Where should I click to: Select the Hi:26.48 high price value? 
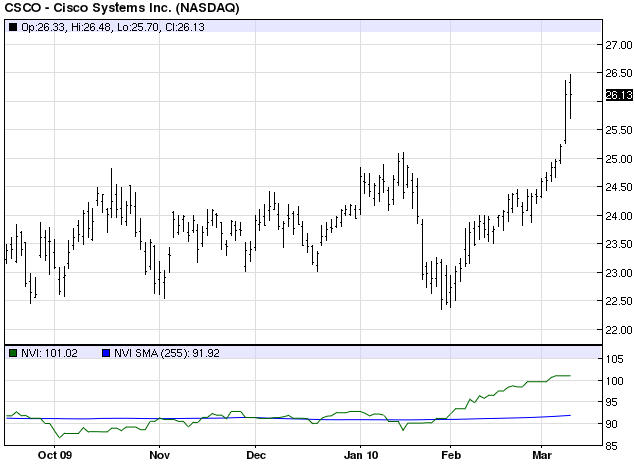(92, 27)
